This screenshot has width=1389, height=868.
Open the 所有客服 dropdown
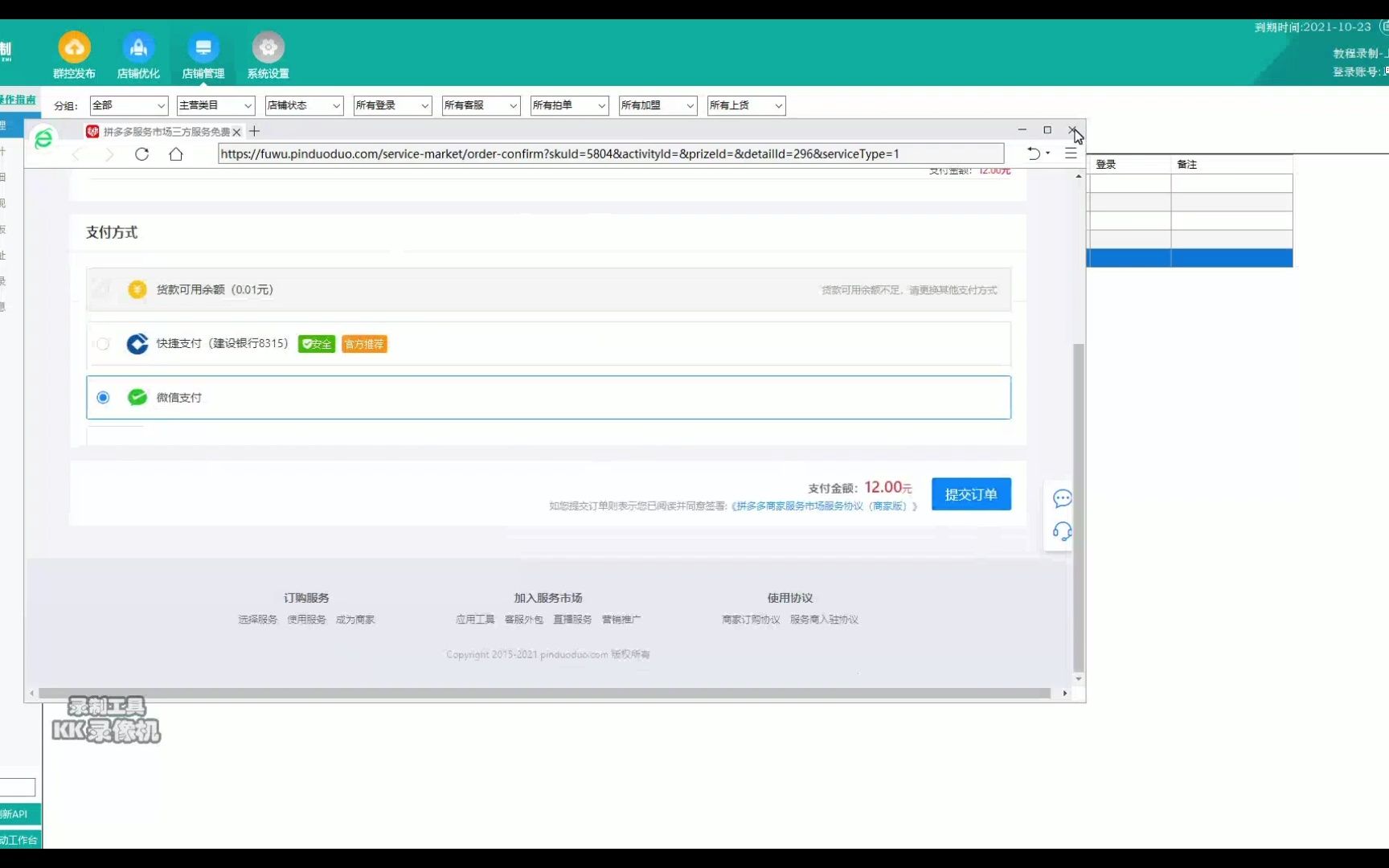pos(481,105)
